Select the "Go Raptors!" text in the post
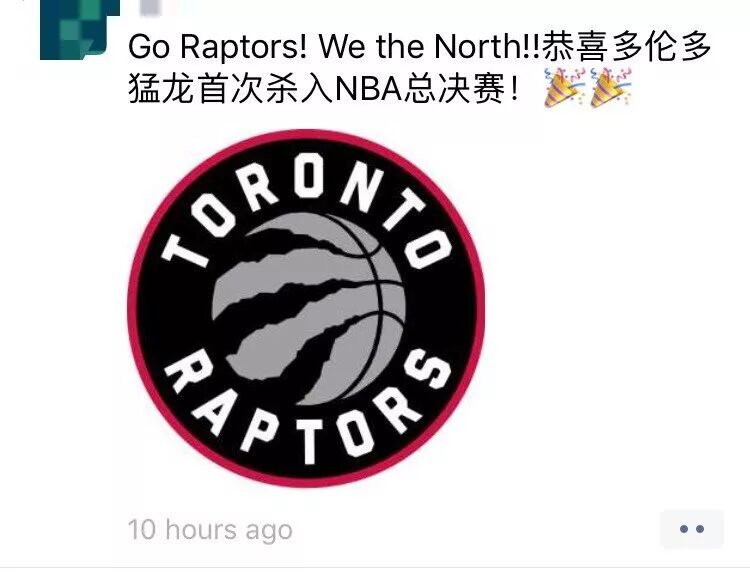Screen dimensions: 750x572 click(x=218, y=46)
